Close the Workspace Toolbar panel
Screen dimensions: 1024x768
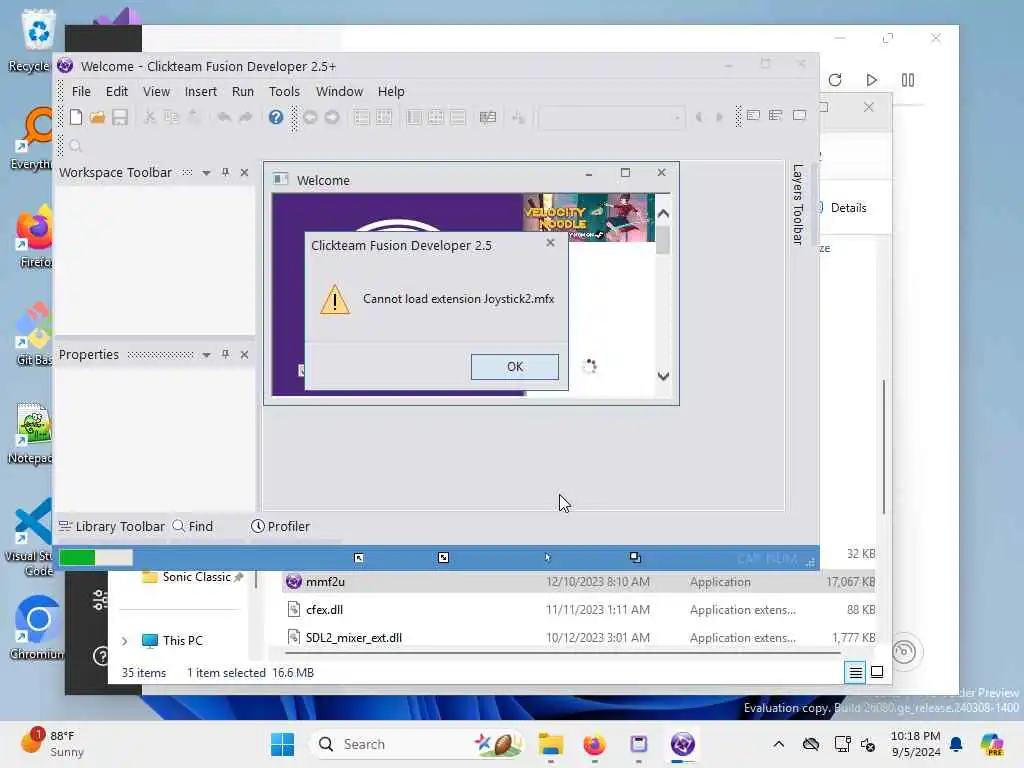pos(244,172)
